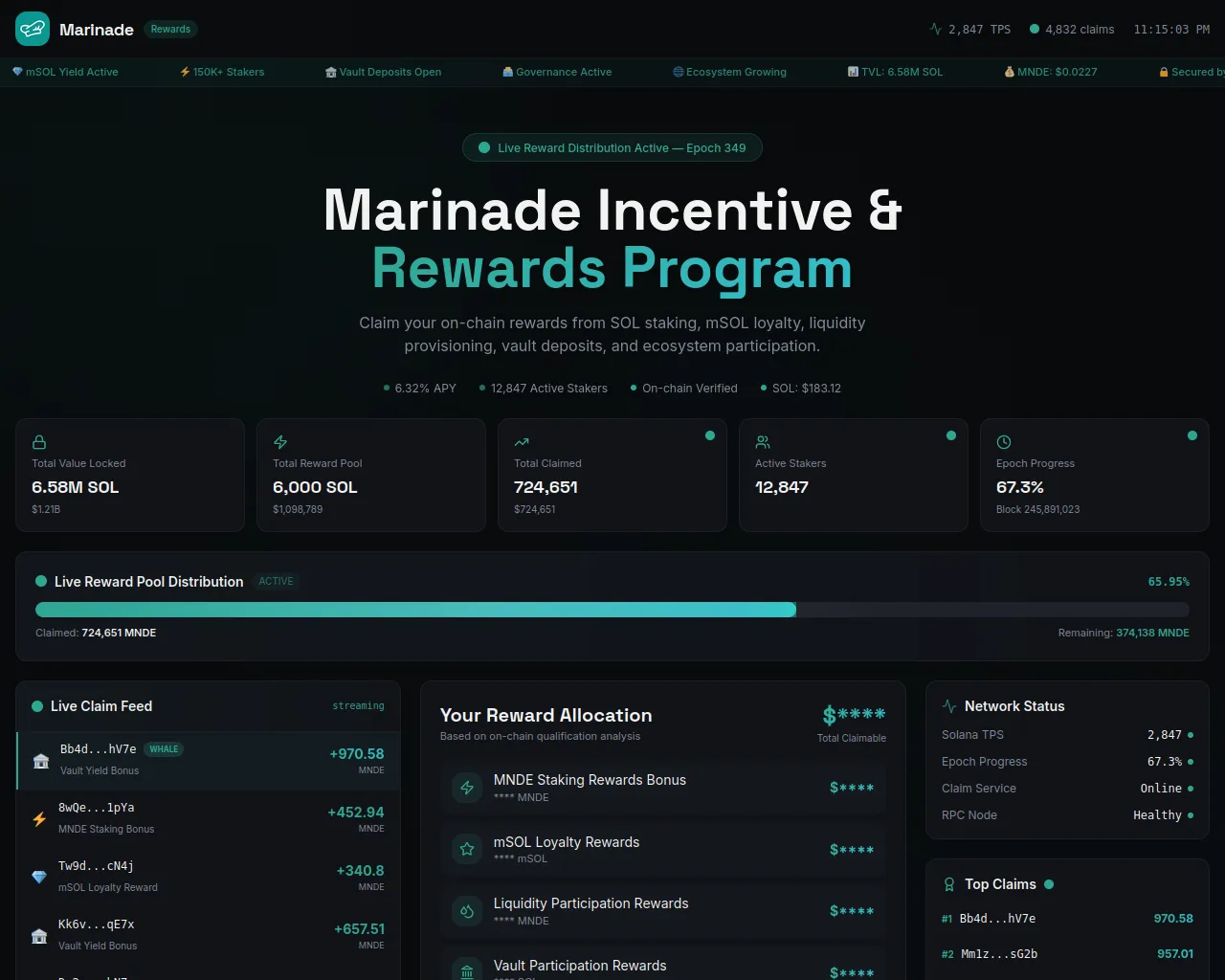The image size is (1225, 980).
Task: Click the trending chart icon on Total Claimed
Action: tap(522, 442)
